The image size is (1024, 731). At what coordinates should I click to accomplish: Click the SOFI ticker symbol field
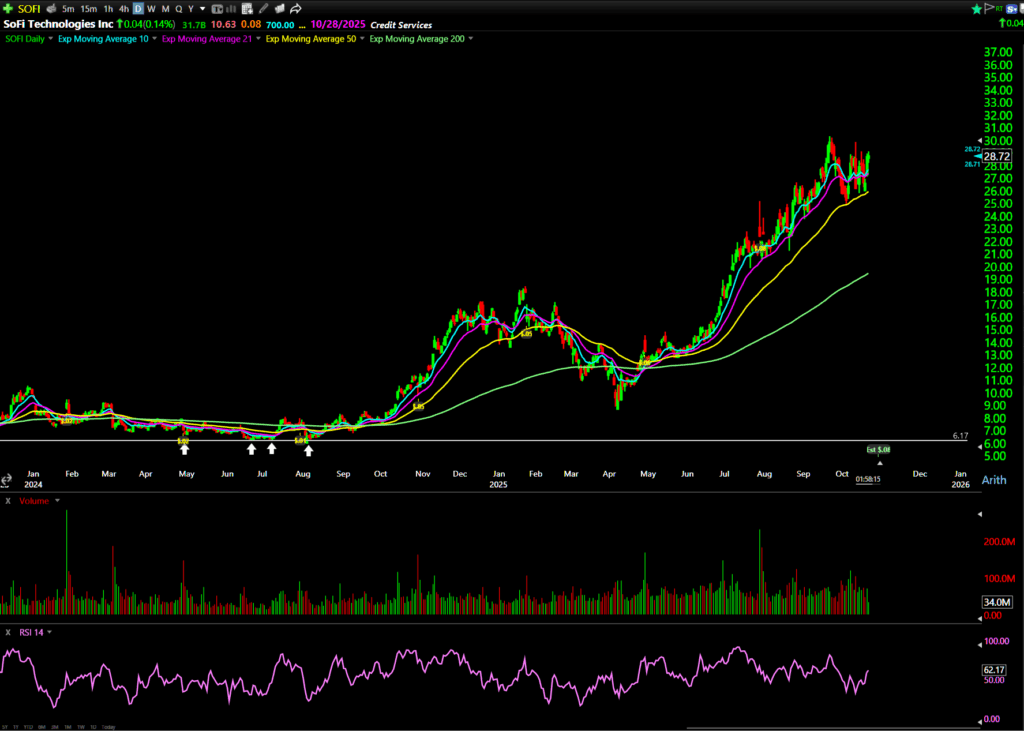pos(28,8)
